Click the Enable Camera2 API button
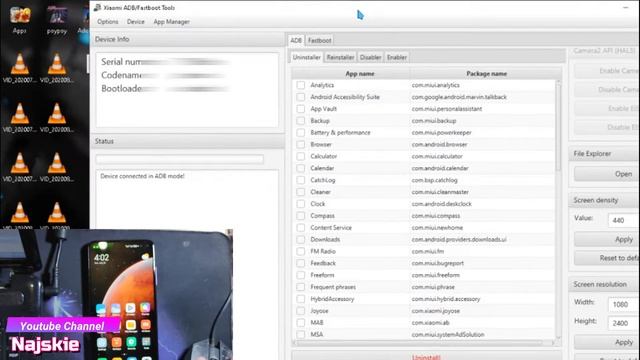Screen dimensions: 640x360 coord(607,71)
